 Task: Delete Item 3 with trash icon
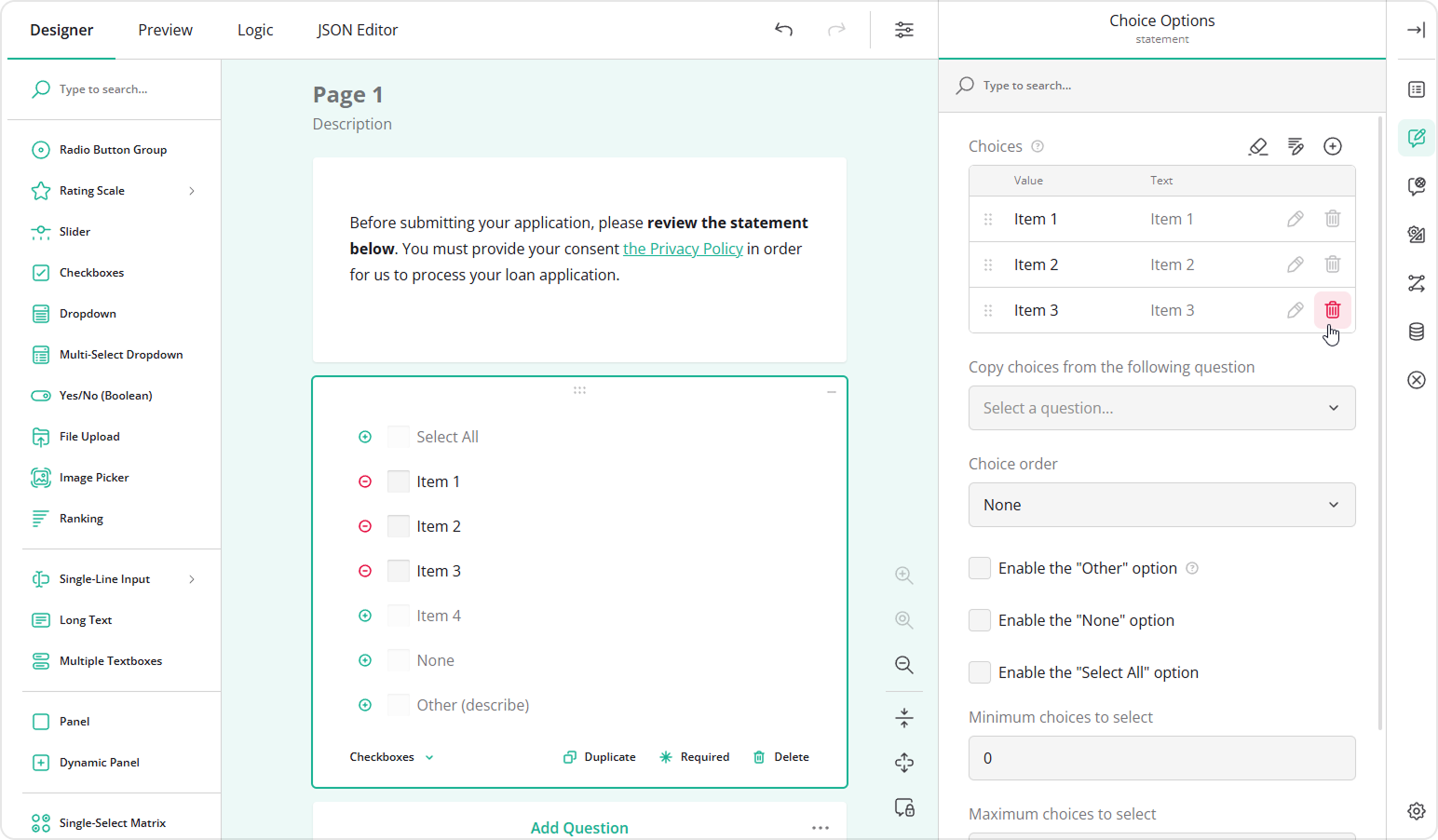[1332, 310]
